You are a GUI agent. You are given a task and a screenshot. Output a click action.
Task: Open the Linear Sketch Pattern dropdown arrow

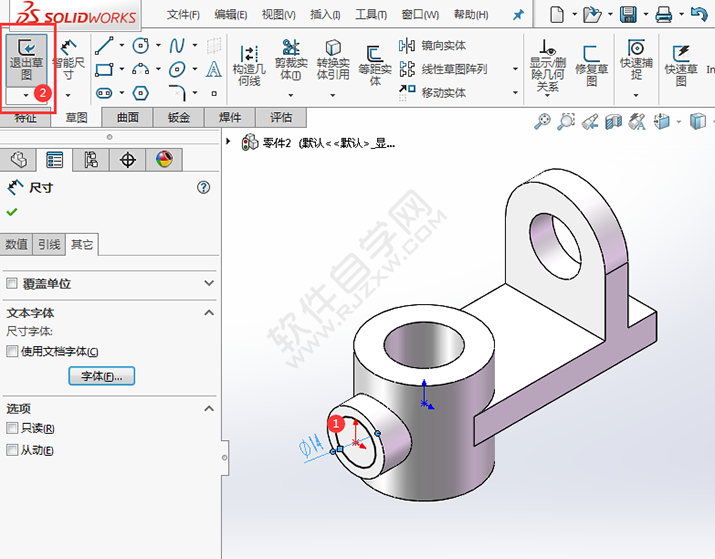click(515, 69)
